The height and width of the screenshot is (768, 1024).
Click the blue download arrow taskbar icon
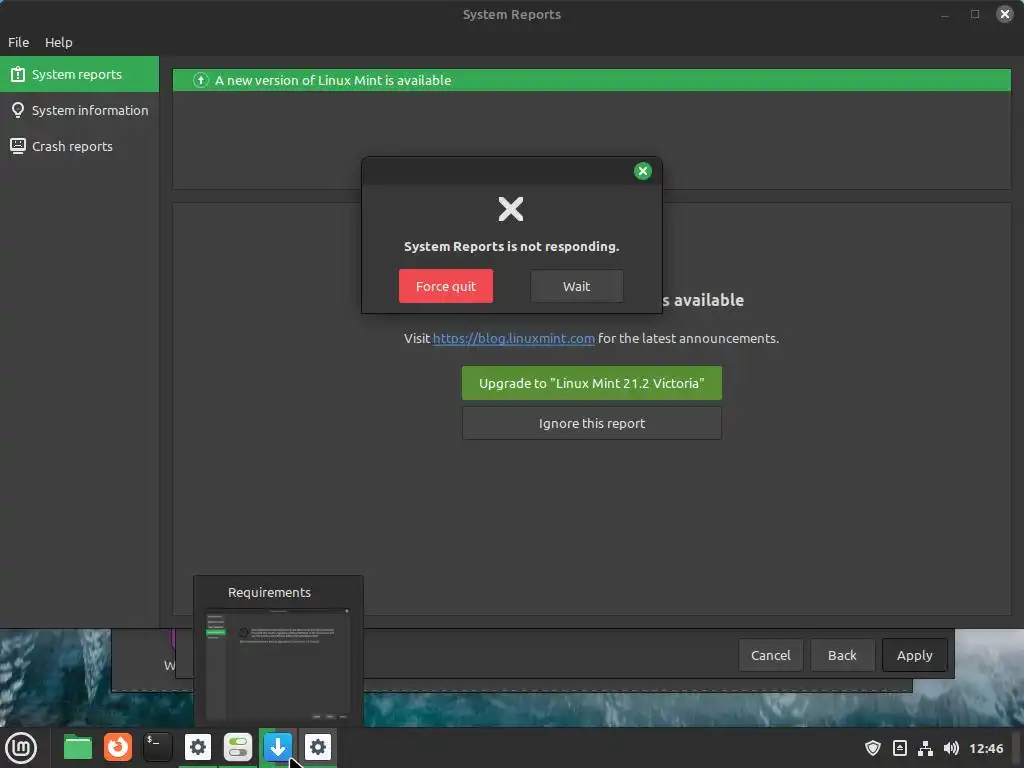[278, 747]
